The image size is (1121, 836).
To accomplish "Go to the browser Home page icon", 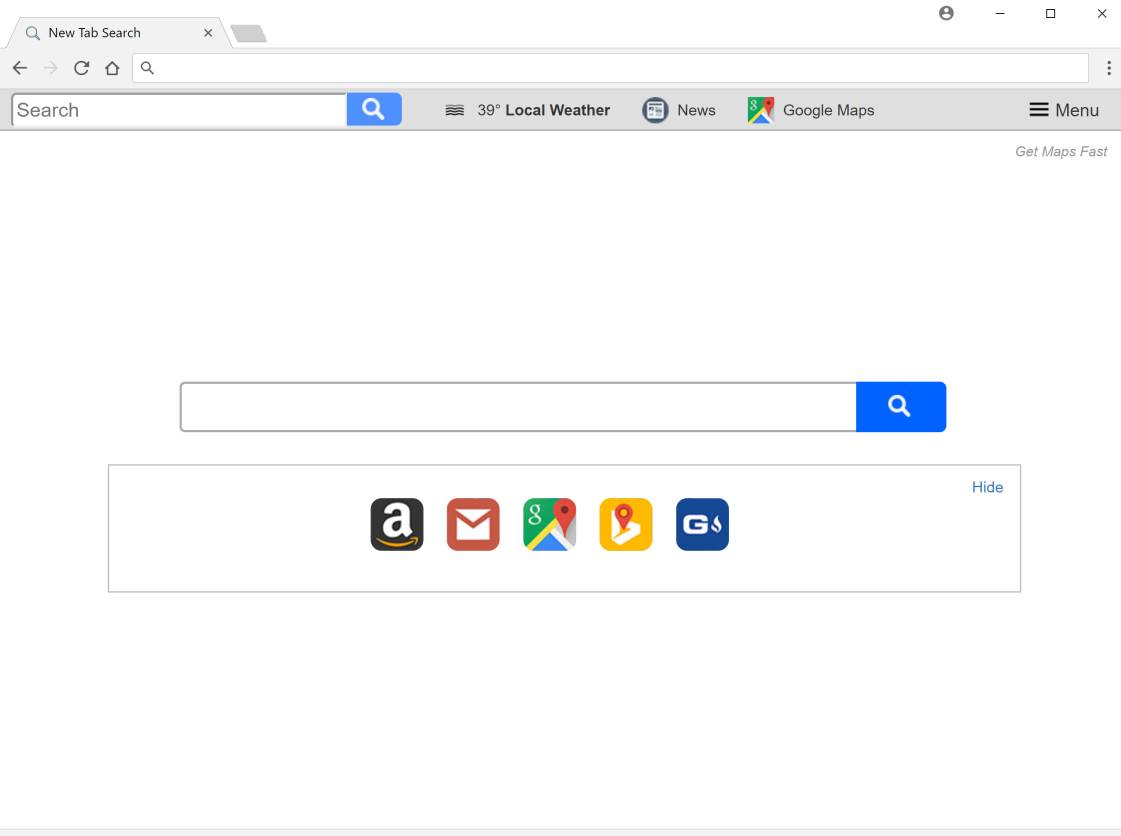I will [x=112, y=68].
